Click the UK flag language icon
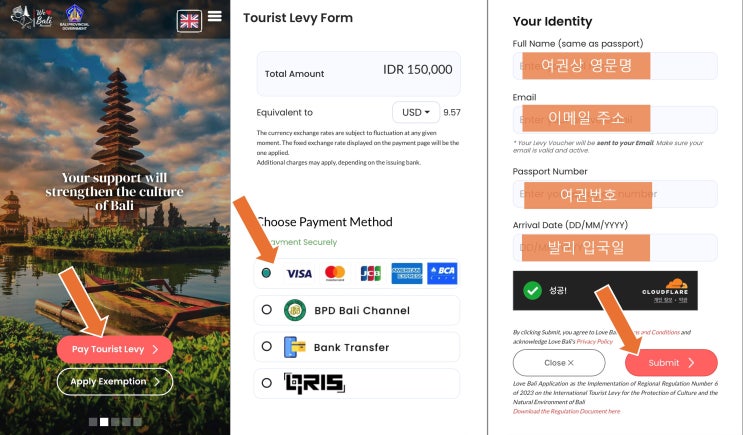Image resolution: width=743 pixels, height=435 pixels. (x=189, y=21)
